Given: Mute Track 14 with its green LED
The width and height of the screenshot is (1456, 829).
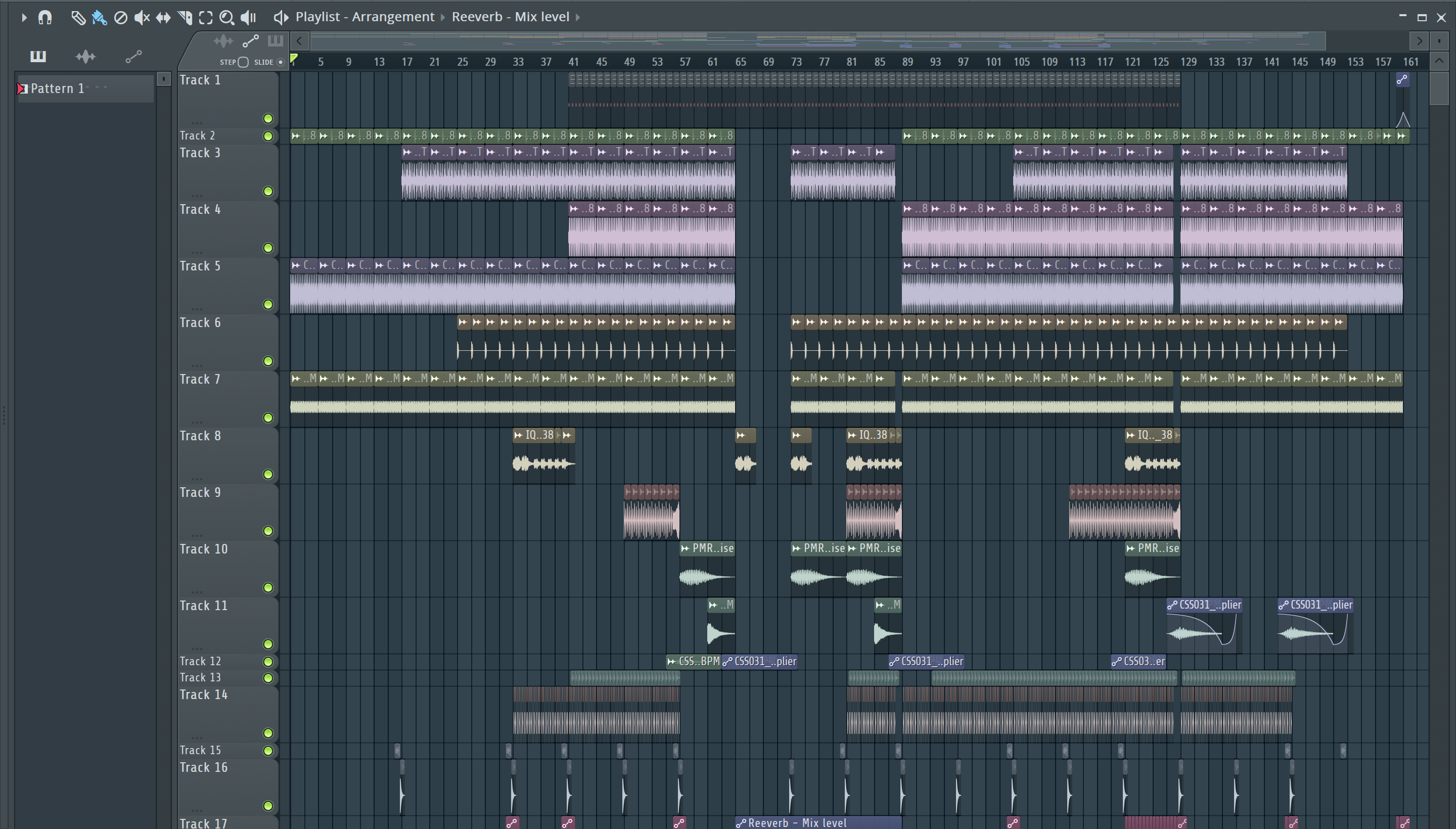Looking at the screenshot, I should click(x=267, y=733).
